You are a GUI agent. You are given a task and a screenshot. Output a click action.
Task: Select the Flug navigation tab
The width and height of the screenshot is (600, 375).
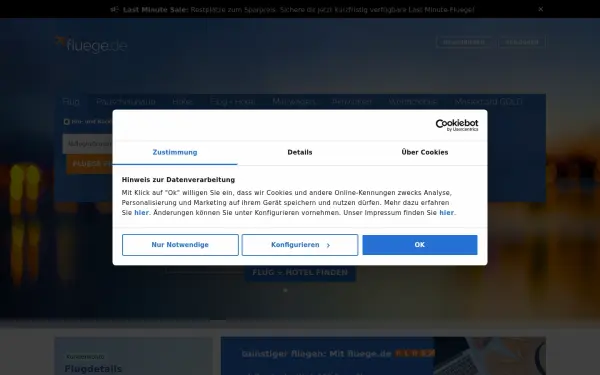[x=71, y=102]
